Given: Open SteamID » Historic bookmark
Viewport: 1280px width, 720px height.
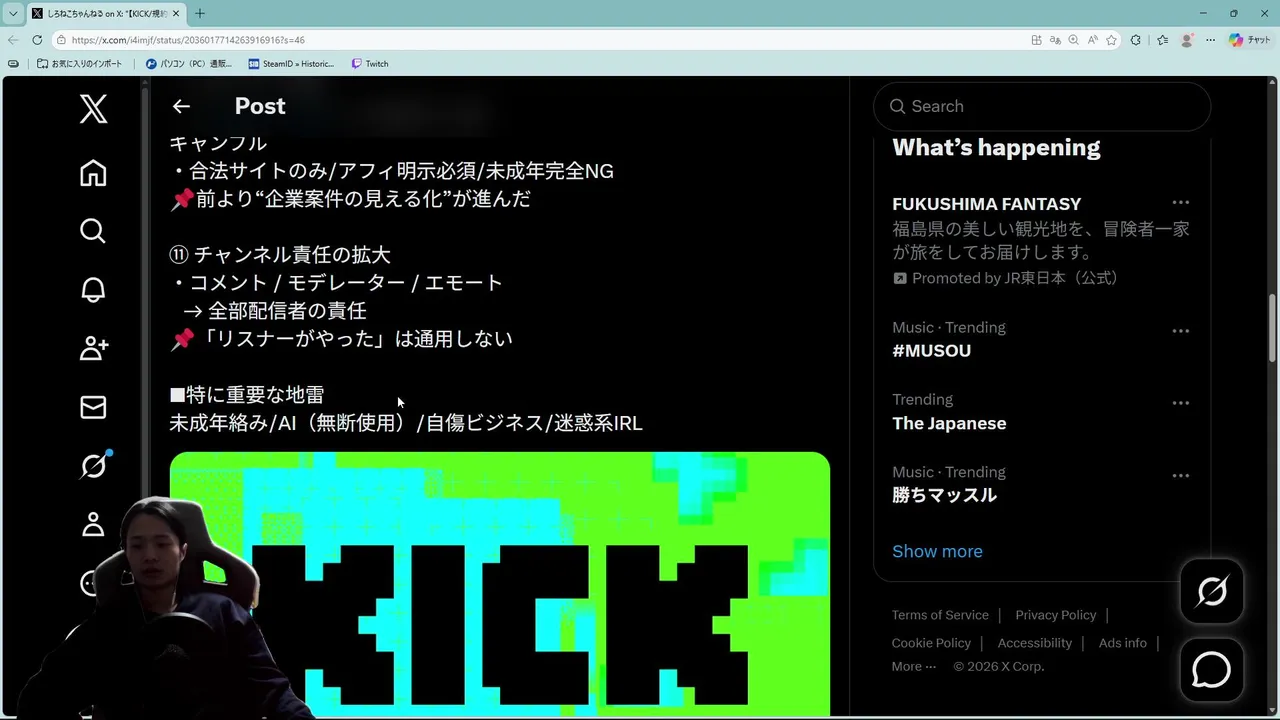Looking at the screenshot, I should coord(291,63).
